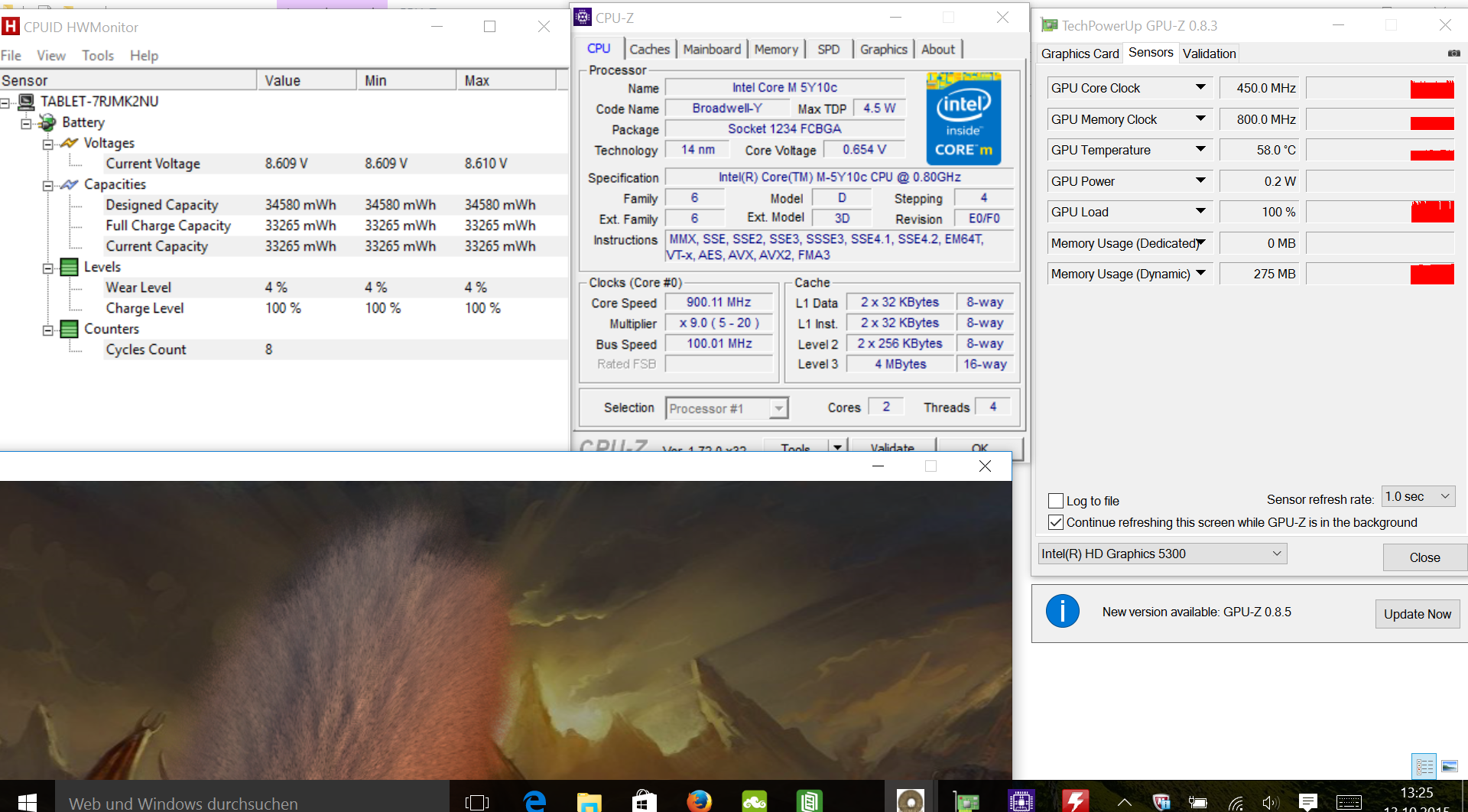
Task: Open the GPU Core Clock sensor dropdown
Action: click(x=1201, y=87)
